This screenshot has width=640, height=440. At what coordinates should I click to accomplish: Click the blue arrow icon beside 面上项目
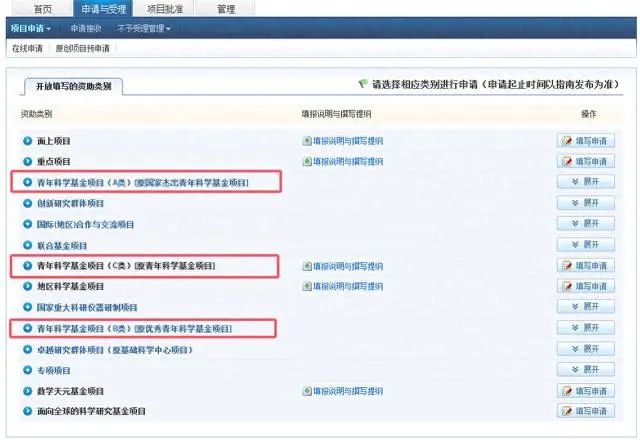(28, 141)
